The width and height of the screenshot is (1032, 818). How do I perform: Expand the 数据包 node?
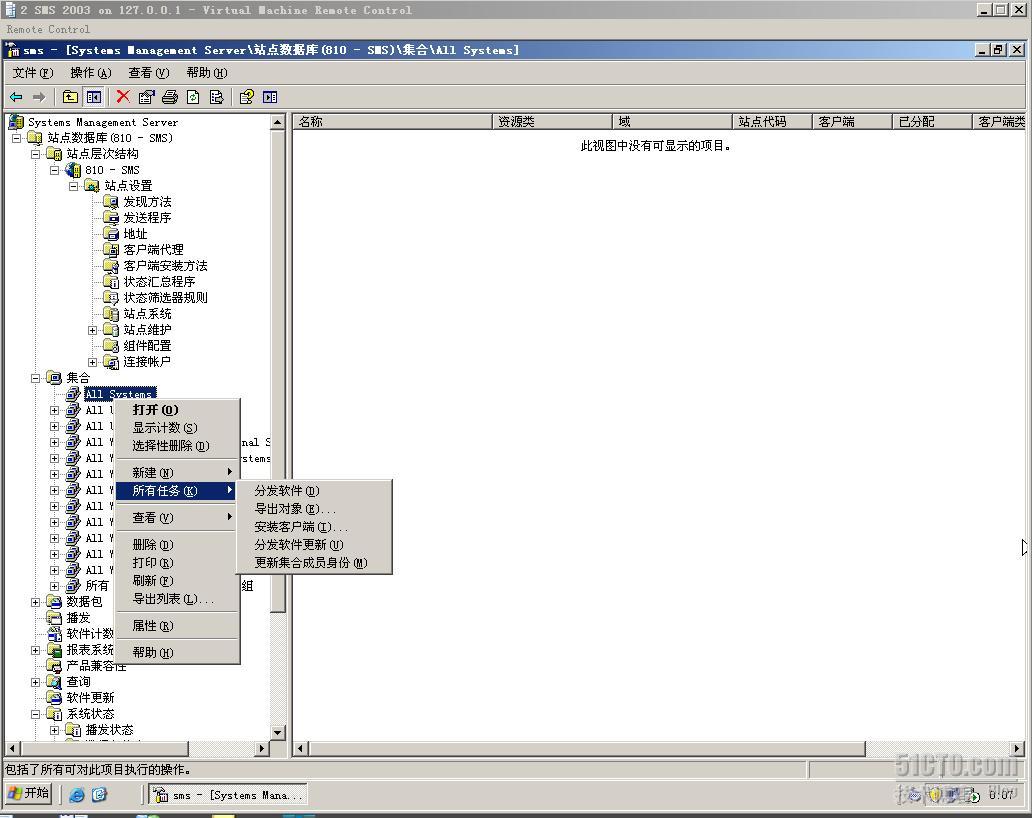pyautogui.click(x=36, y=601)
